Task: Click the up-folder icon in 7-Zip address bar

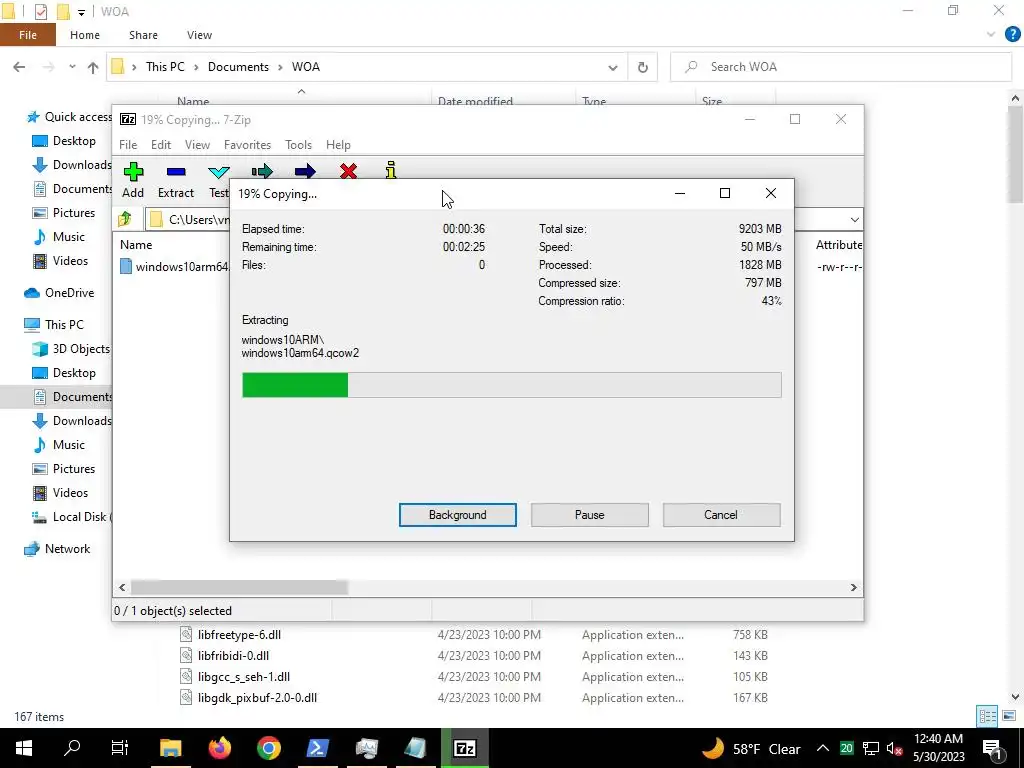Action: coord(125,219)
